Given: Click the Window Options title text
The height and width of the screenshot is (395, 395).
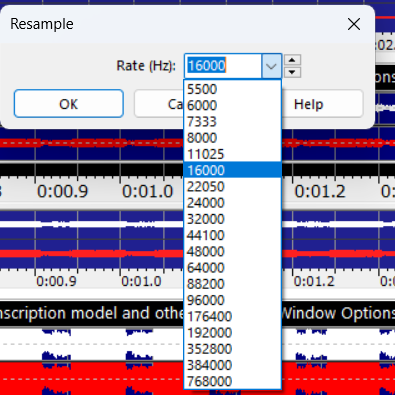Looking at the screenshot, I should click(338, 313).
